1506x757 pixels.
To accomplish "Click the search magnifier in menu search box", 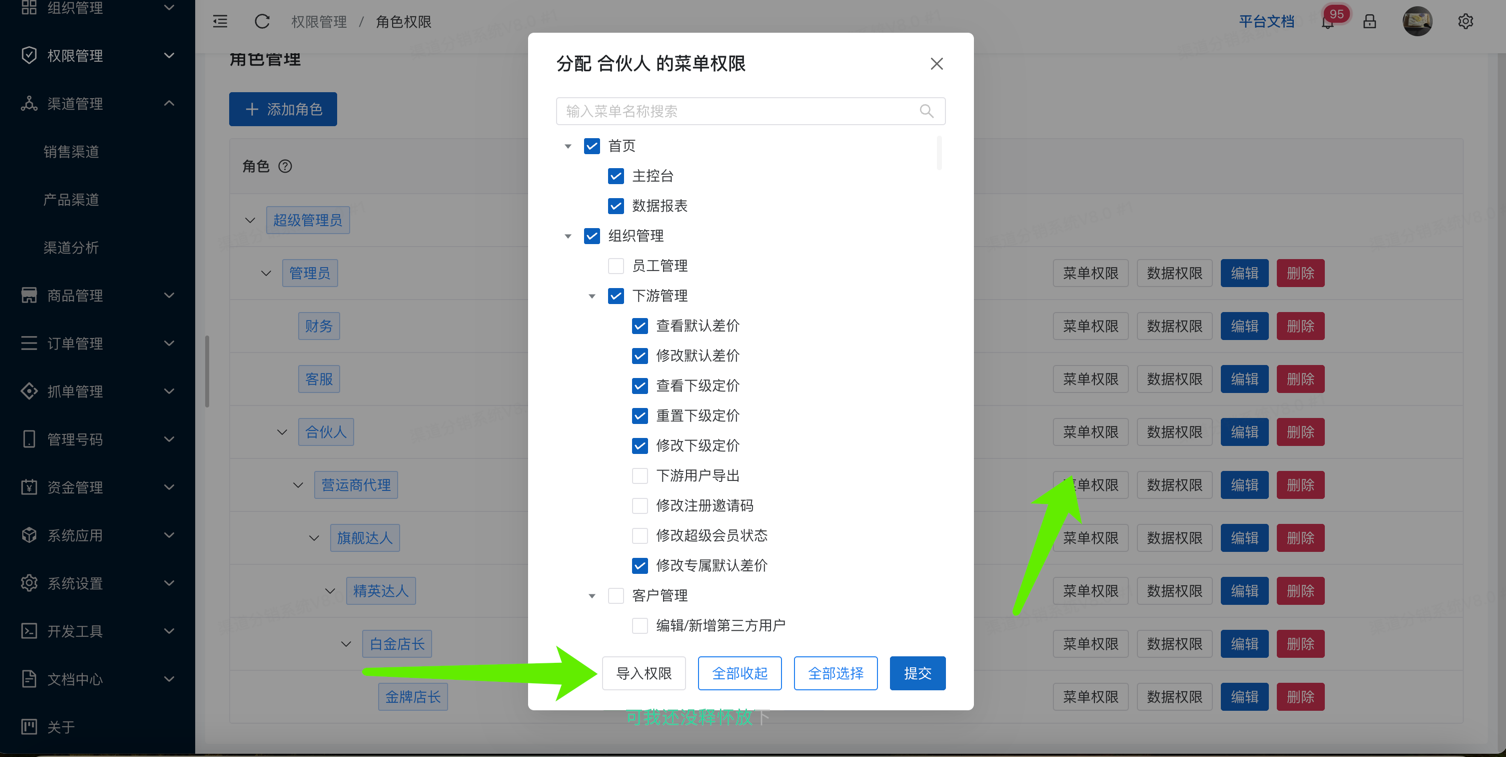I will [x=926, y=111].
